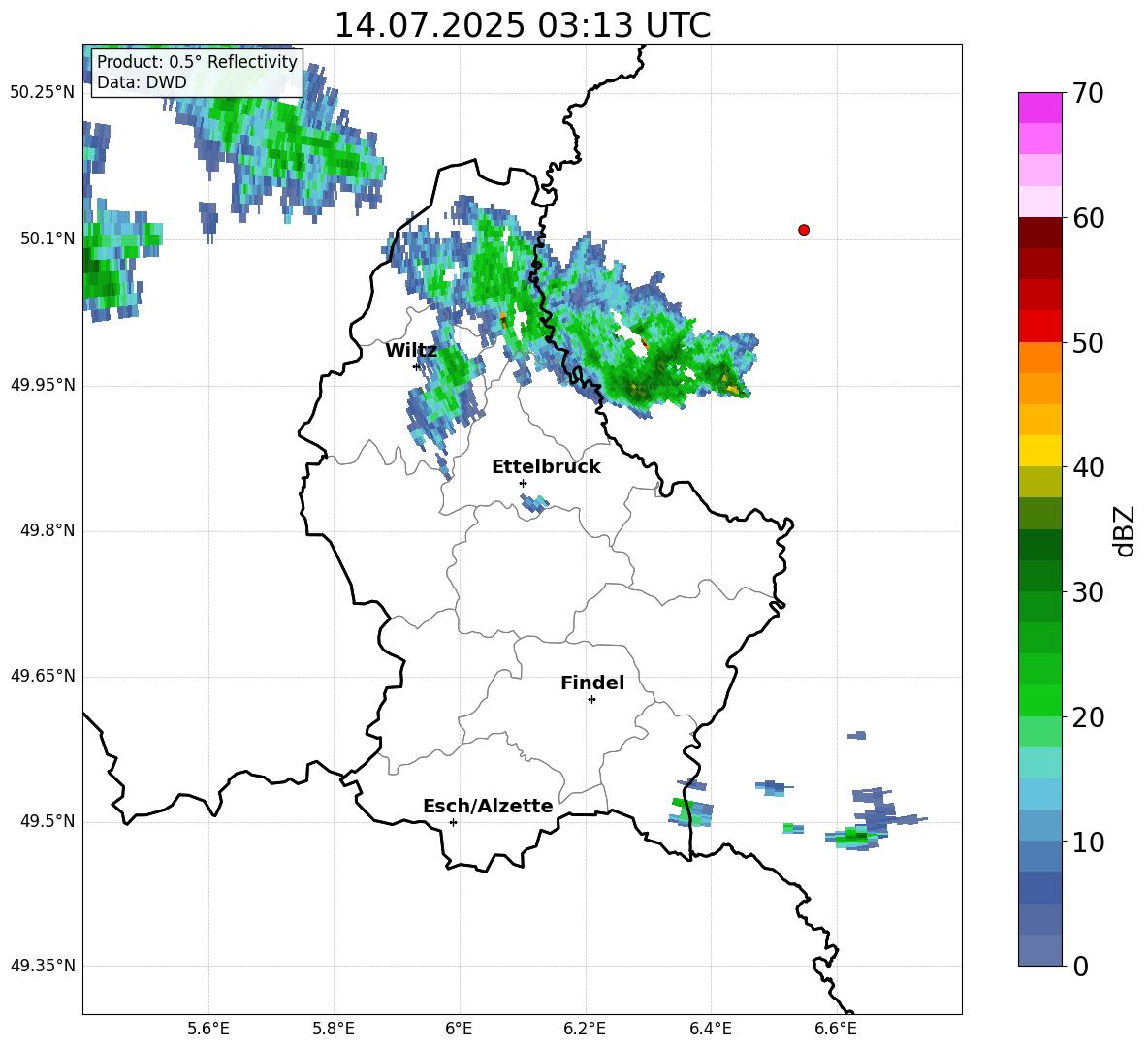The image size is (1148, 1048).
Task: Click the 6°E longitude label
Action: point(459,1029)
